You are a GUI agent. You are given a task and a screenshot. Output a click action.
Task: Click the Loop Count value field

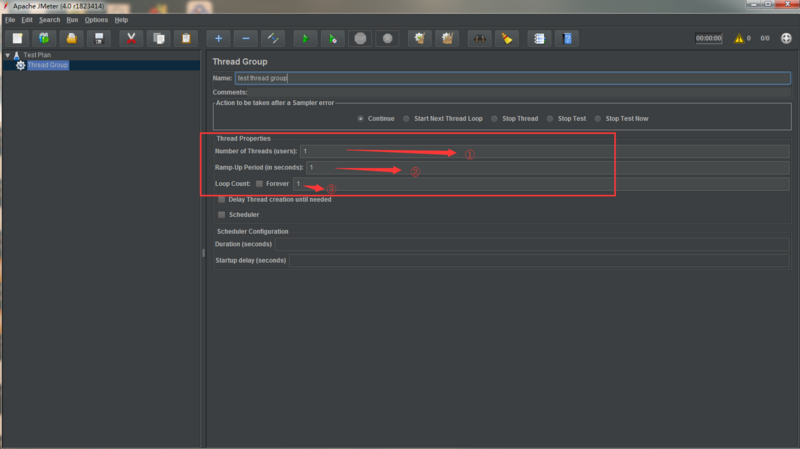pos(541,184)
